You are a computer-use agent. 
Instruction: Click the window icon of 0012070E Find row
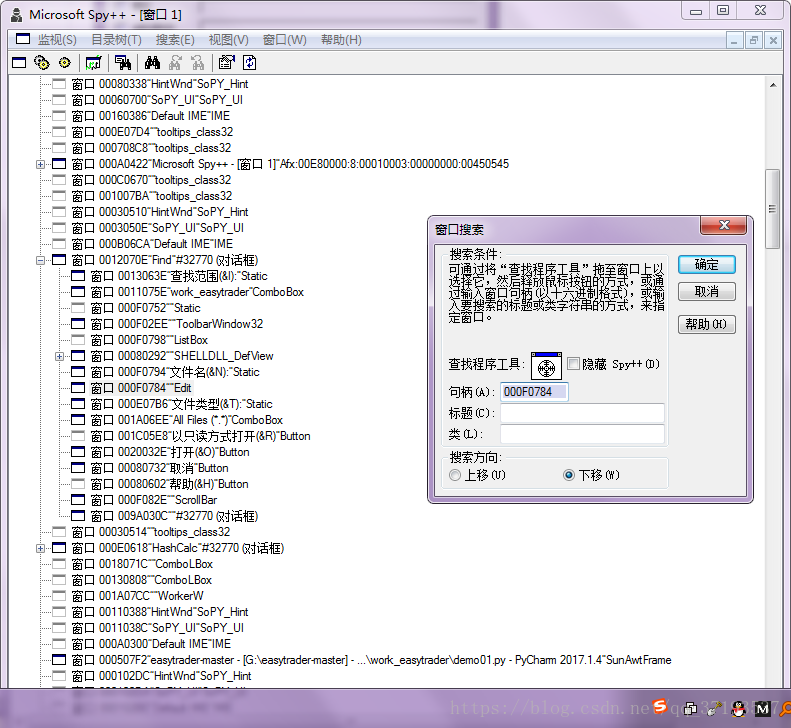(x=59, y=260)
